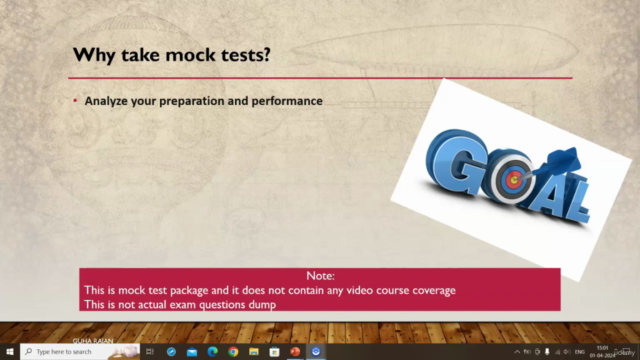
Task: Open the volume control in system tray
Action: coord(567,351)
